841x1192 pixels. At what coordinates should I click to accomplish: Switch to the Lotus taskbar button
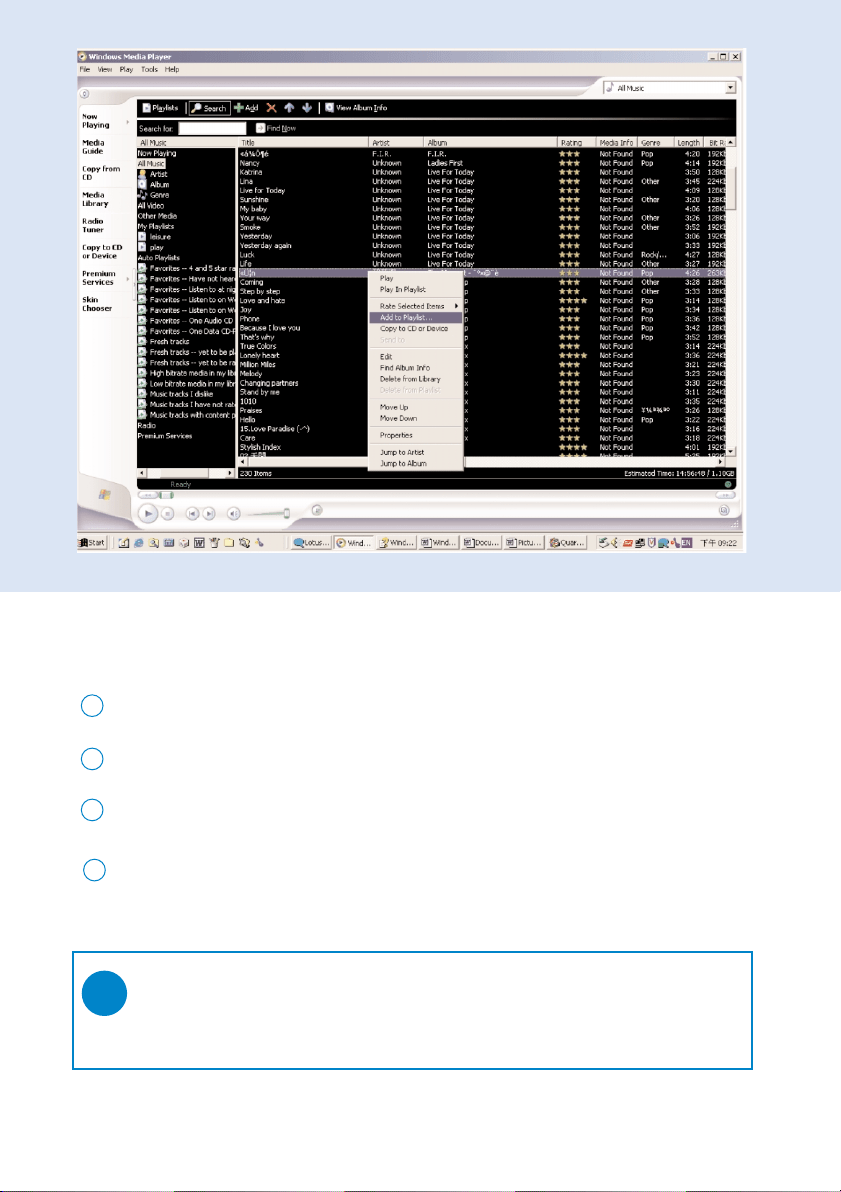click(x=312, y=543)
